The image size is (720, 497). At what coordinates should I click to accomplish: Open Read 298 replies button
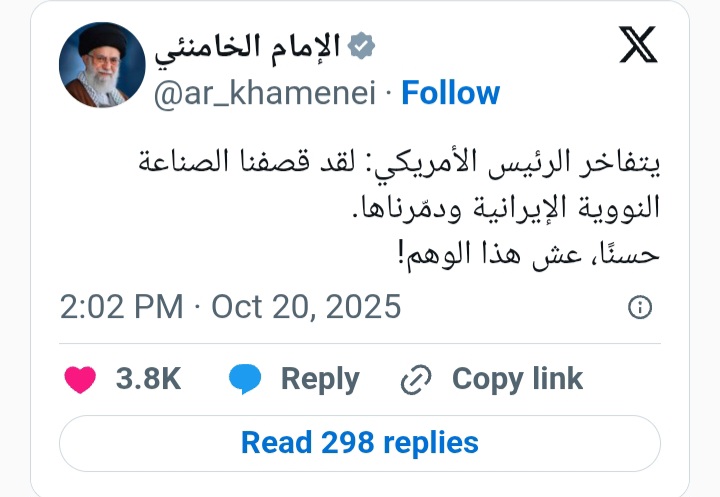pyautogui.click(x=360, y=442)
